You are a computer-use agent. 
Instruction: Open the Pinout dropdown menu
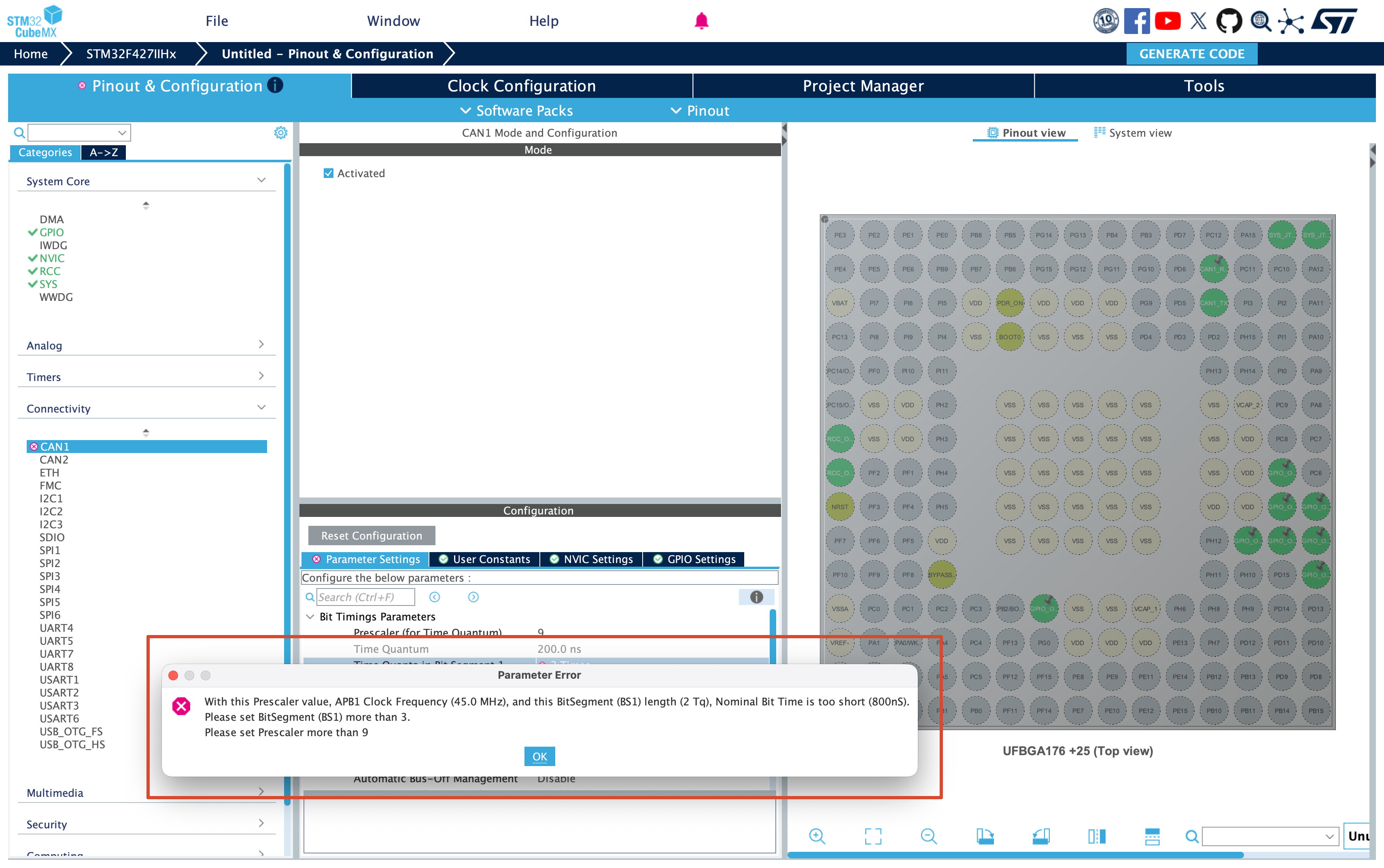[x=700, y=111]
